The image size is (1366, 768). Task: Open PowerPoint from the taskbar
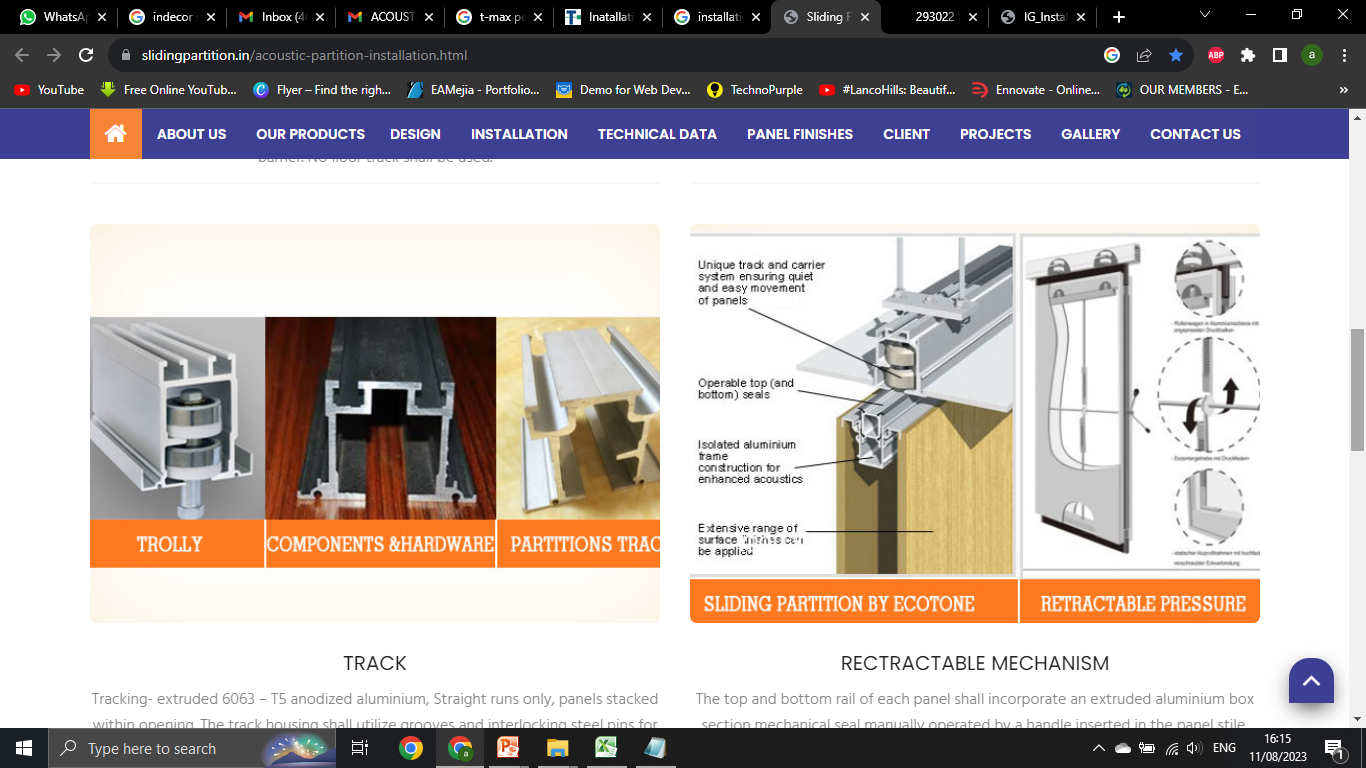click(509, 748)
